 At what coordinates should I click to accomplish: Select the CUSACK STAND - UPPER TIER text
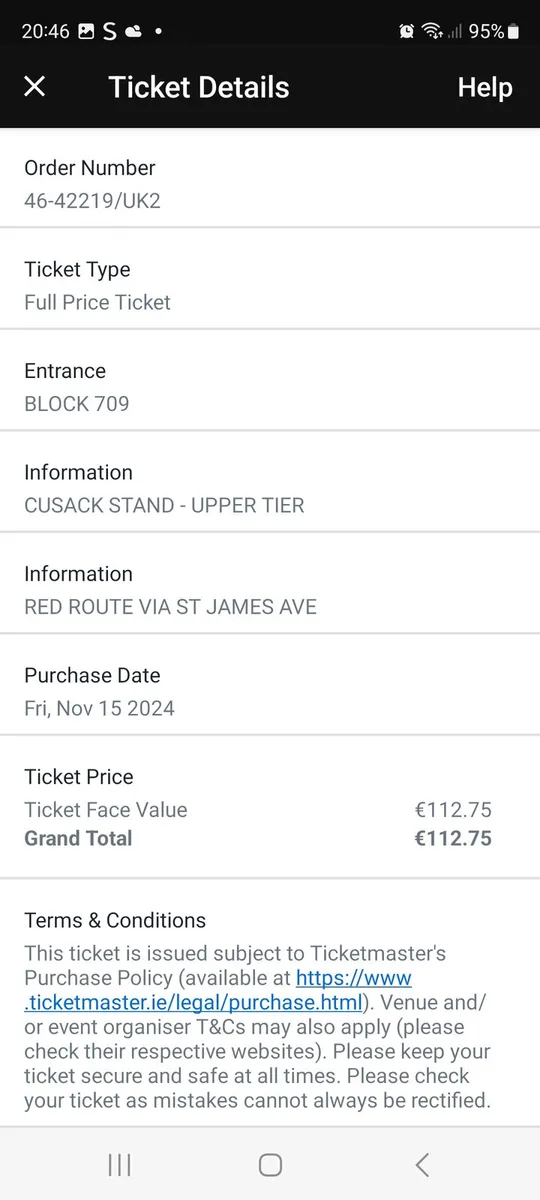[164, 505]
